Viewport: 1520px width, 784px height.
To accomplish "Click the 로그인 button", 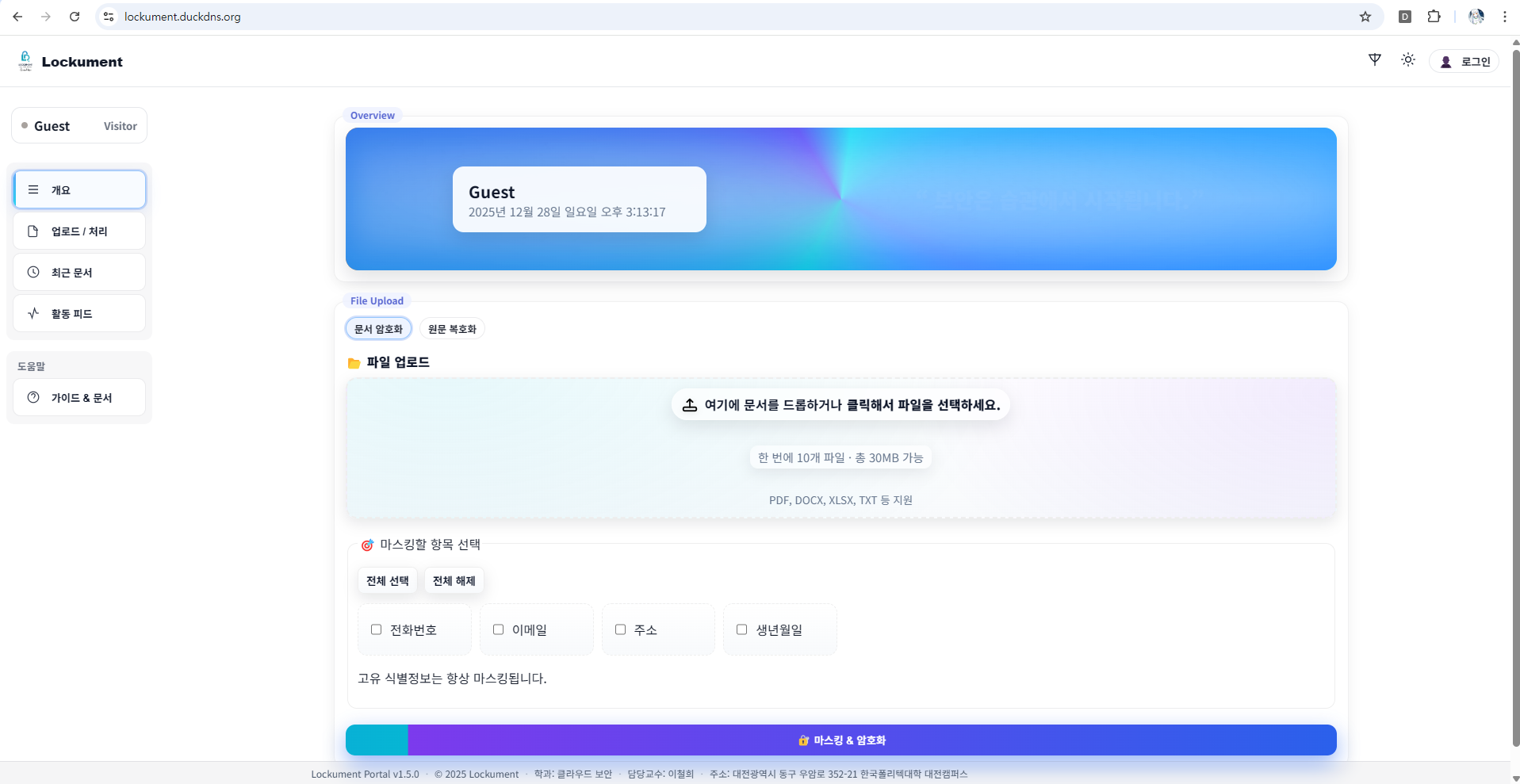I will pos(1464,62).
